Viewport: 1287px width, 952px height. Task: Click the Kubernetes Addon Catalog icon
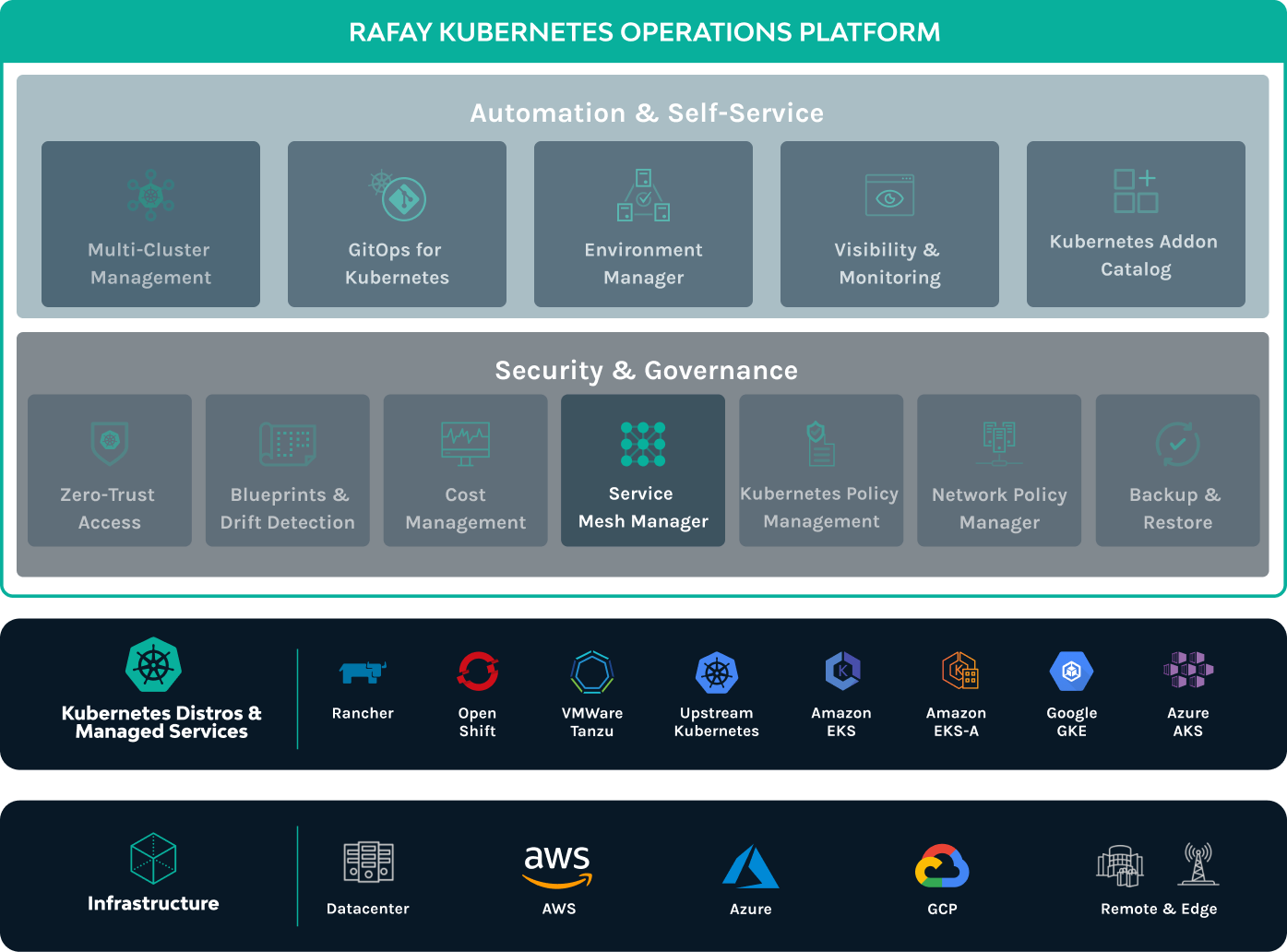(1136, 191)
